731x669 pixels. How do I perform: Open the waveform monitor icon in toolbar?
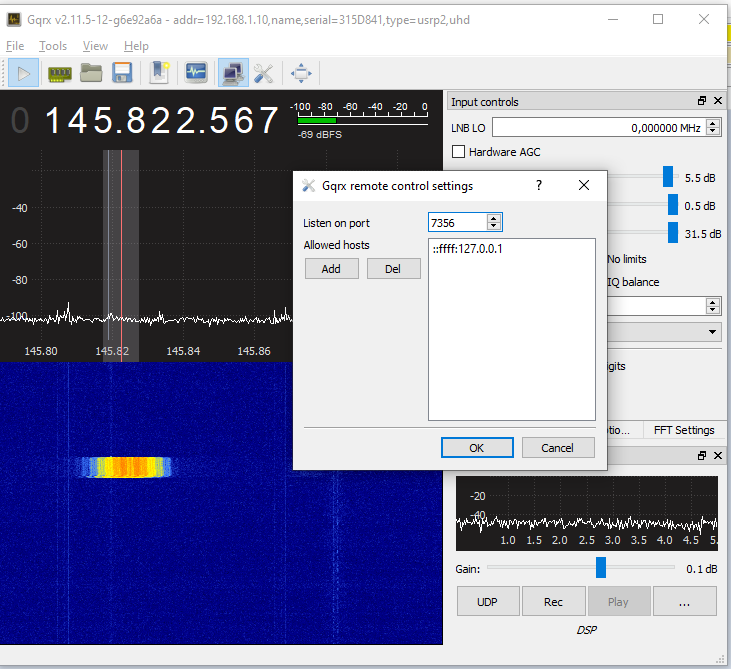pos(196,73)
